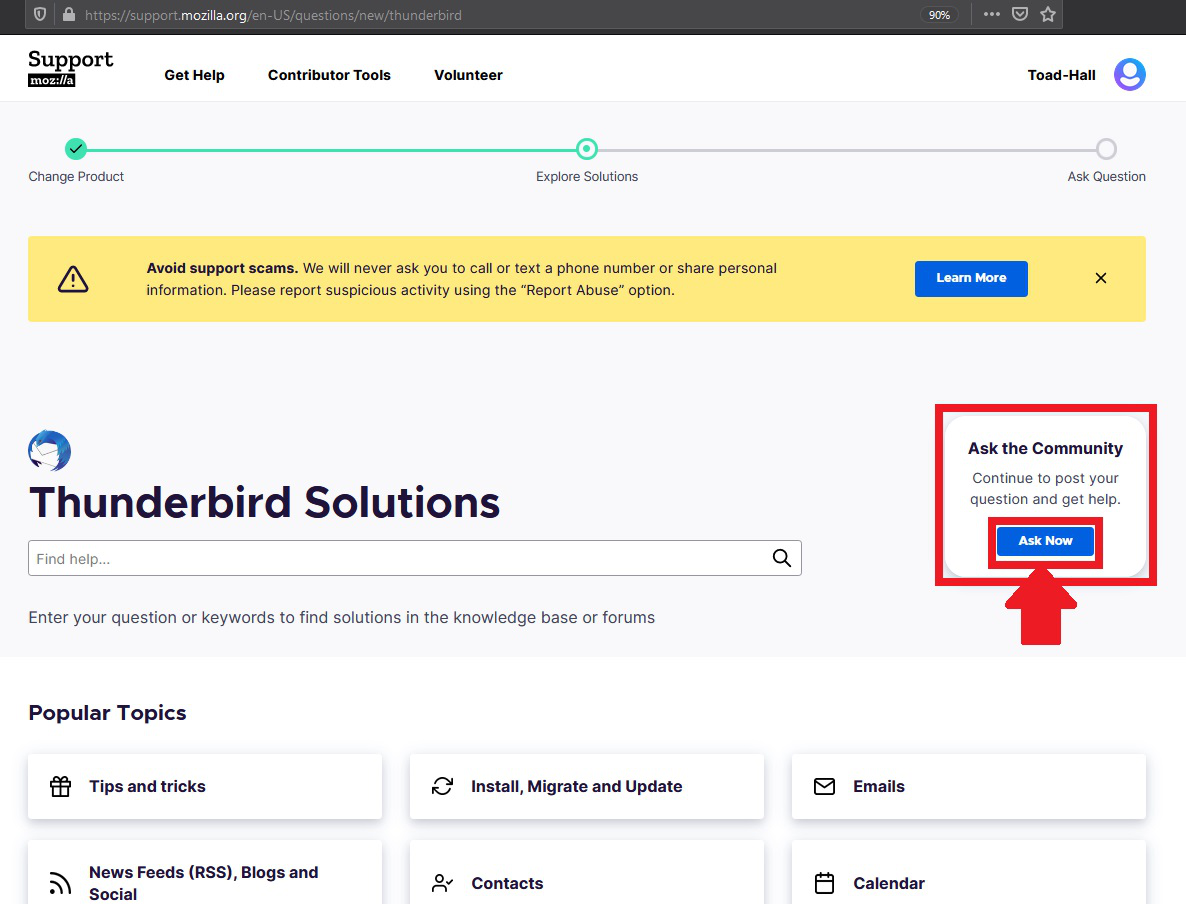This screenshot has width=1186, height=904.
Task: Click the 90% zoom level badge
Action: click(939, 15)
